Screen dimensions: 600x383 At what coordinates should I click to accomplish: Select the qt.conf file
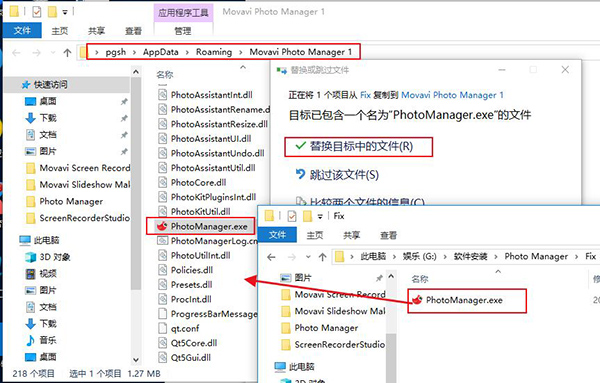tap(185, 329)
